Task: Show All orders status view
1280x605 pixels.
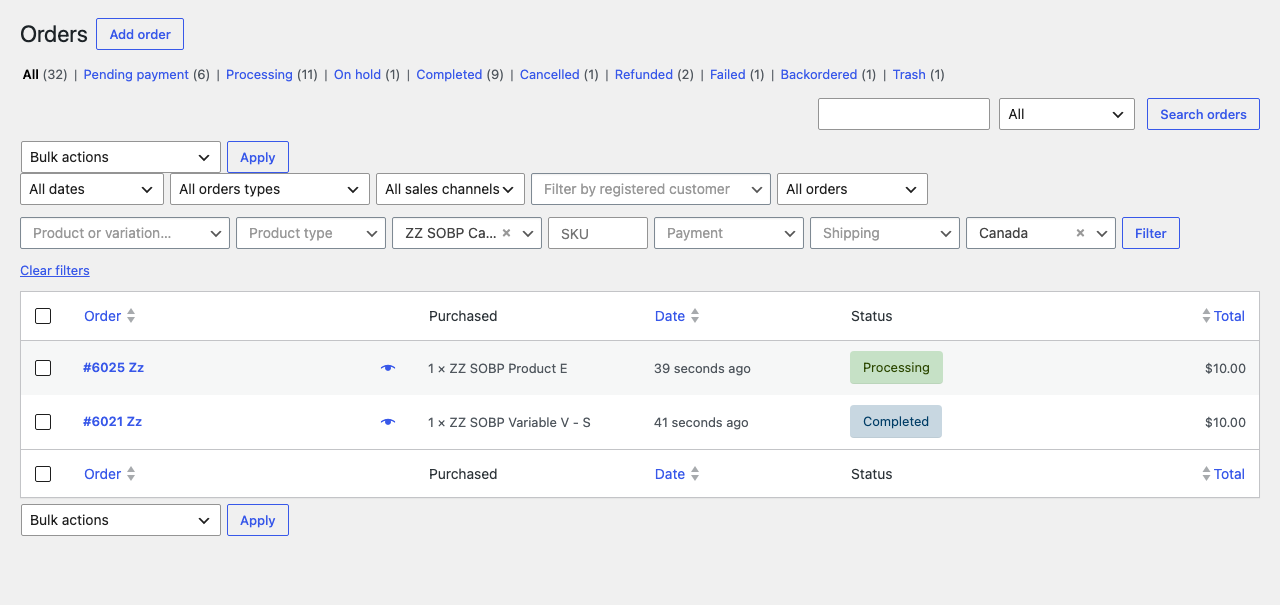Action: [x=31, y=74]
